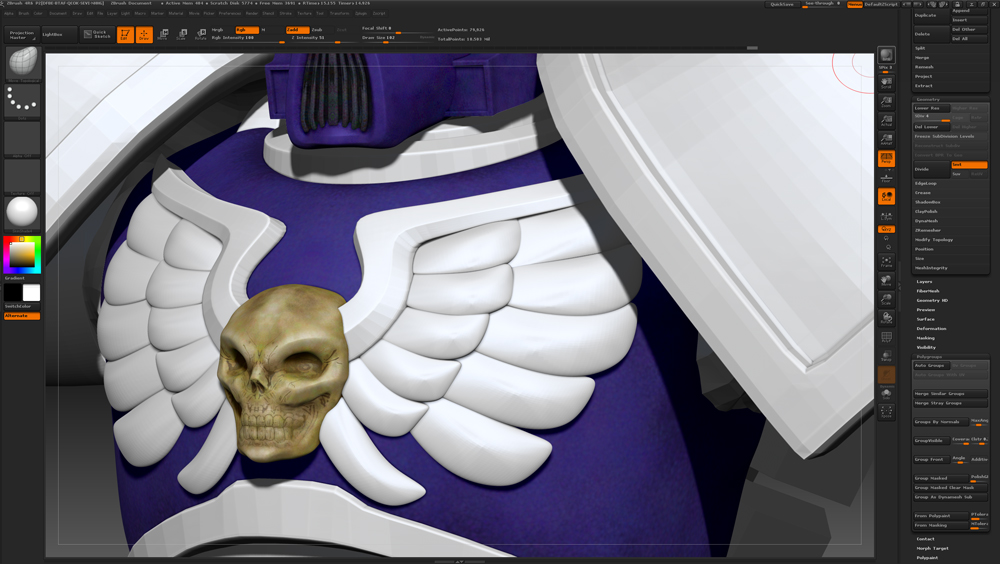Click the Rotate transform icon
Image resolution: width=1000 pixels, height=564 pixels.
point(200,34)
